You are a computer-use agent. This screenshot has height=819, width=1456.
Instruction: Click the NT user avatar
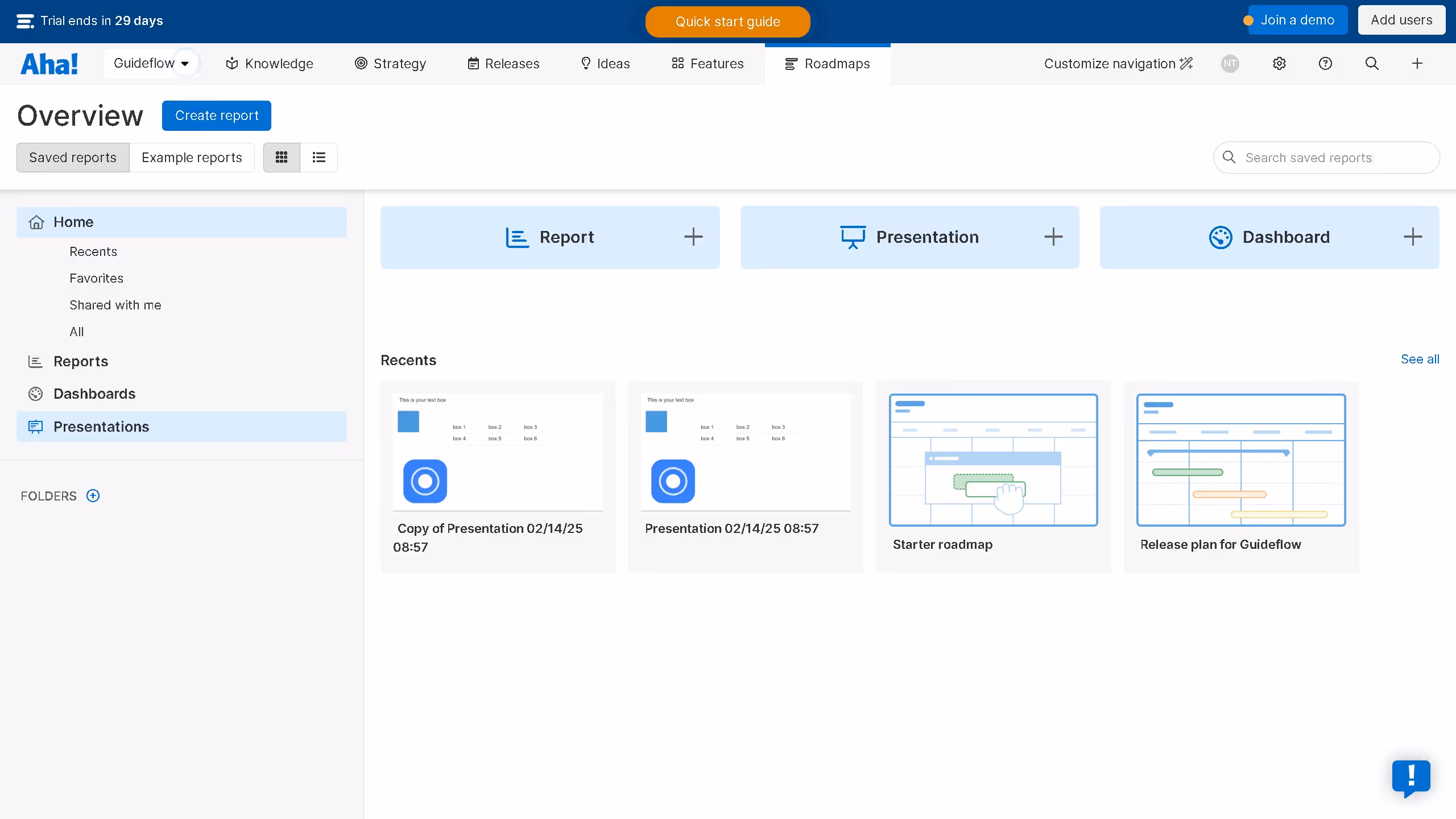coord(1230,64)
